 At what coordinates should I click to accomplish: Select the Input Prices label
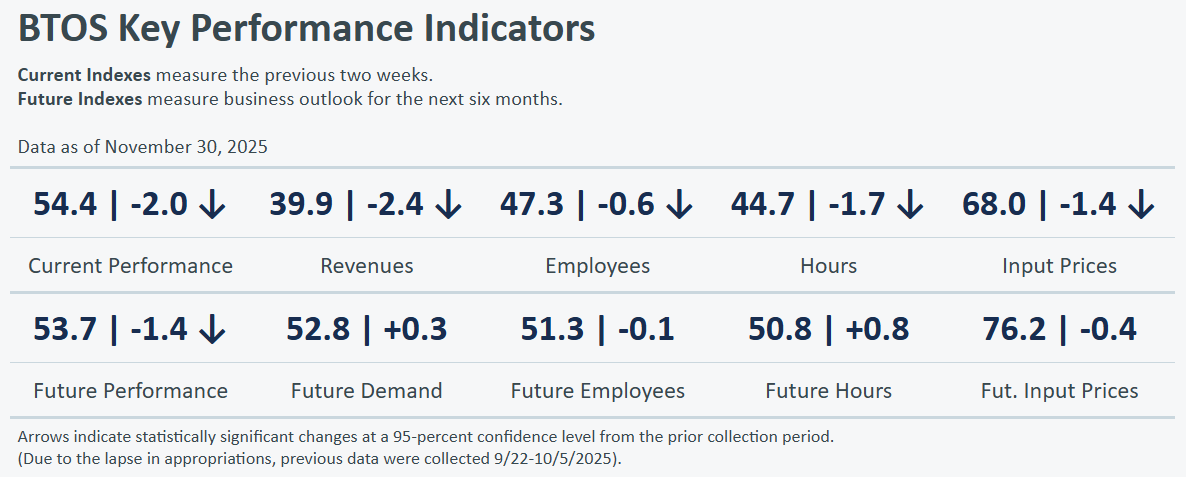(x=1059, y=266)
